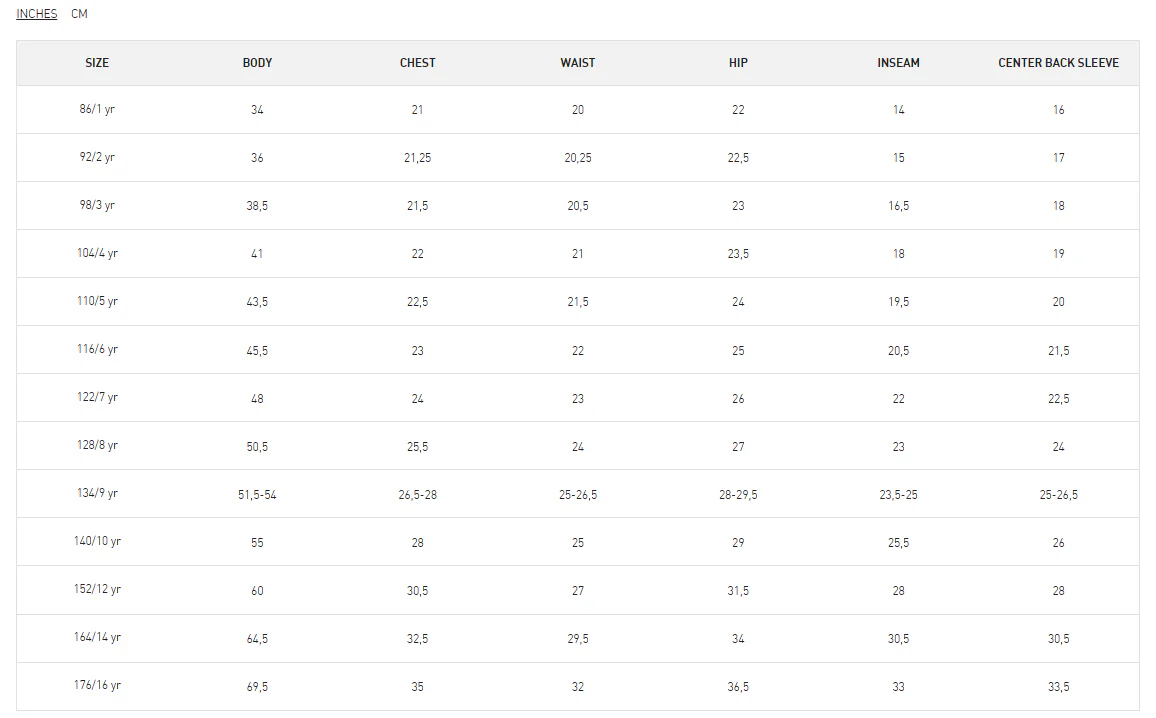This screenshot has height=718, width=1156.
Task: Switch size chart to INCHES
Action: pos(37,14)
